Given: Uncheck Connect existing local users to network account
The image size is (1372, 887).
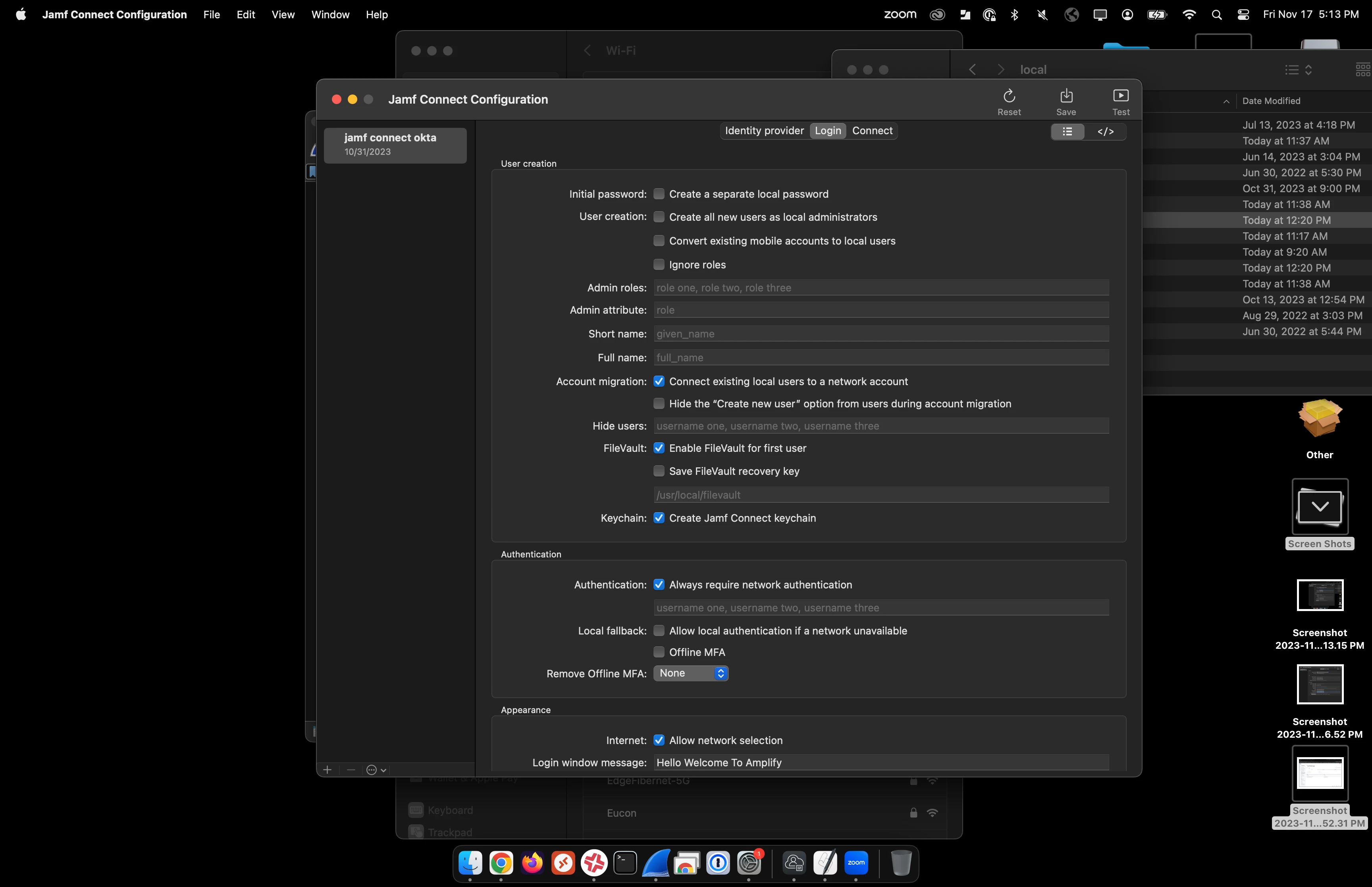Looking at the screenshot, I should tap(659, 381).
